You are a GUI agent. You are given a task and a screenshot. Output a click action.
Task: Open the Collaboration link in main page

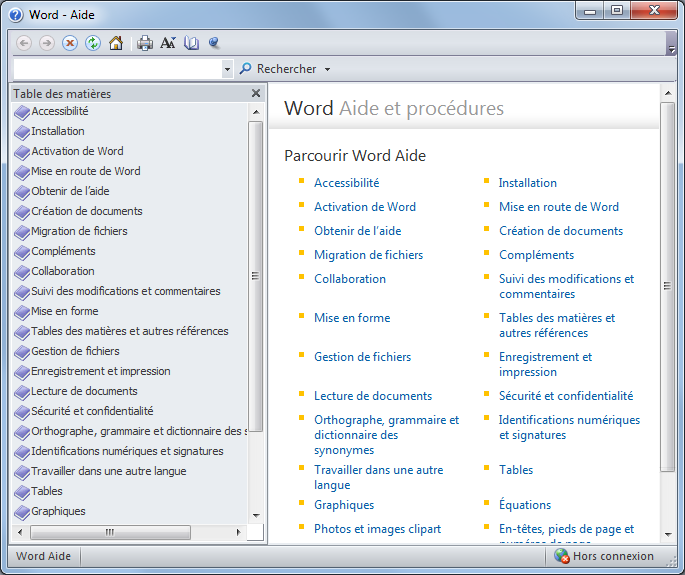coord(350,279)
